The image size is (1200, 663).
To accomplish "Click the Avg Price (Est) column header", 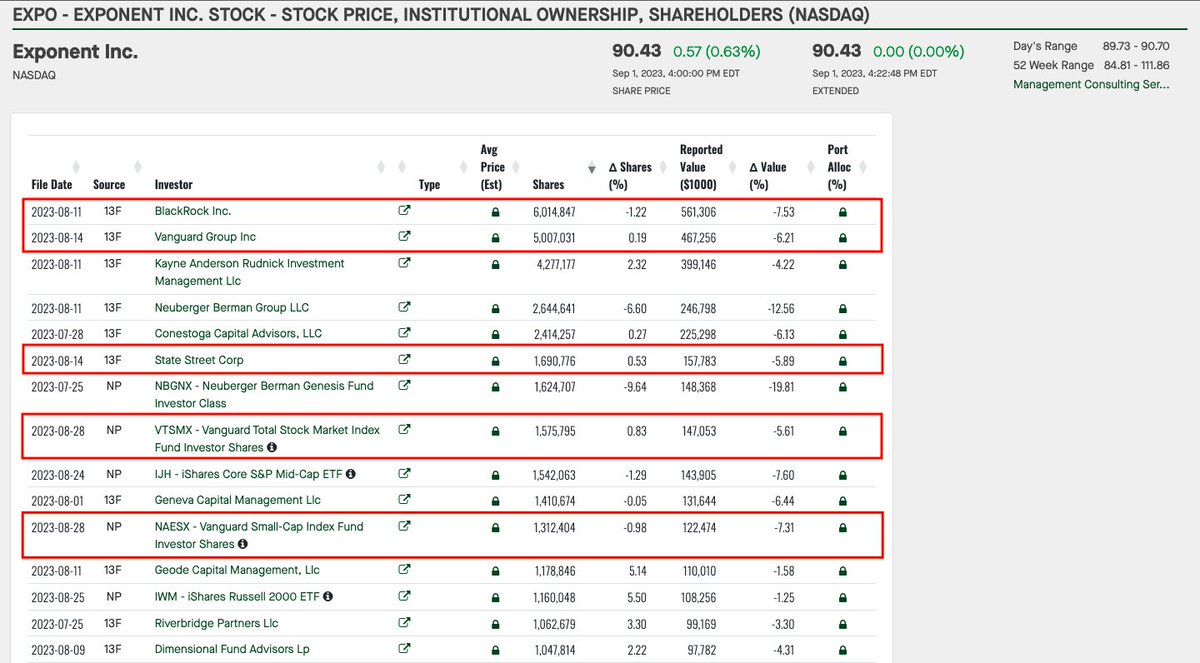I will (492, 167).
